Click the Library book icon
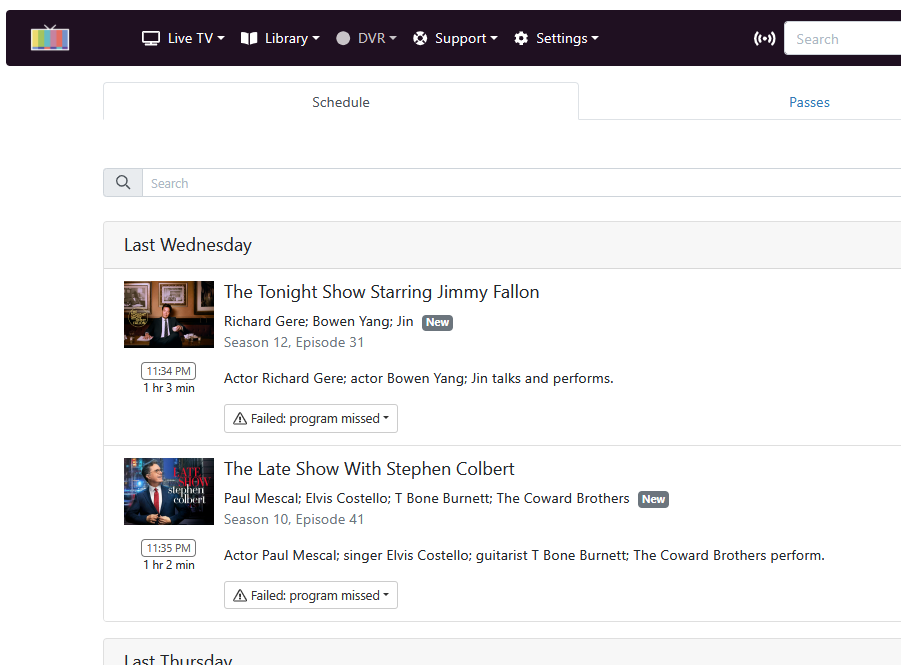The height and width of the screenshot is (665, 901). coord(249,38)
